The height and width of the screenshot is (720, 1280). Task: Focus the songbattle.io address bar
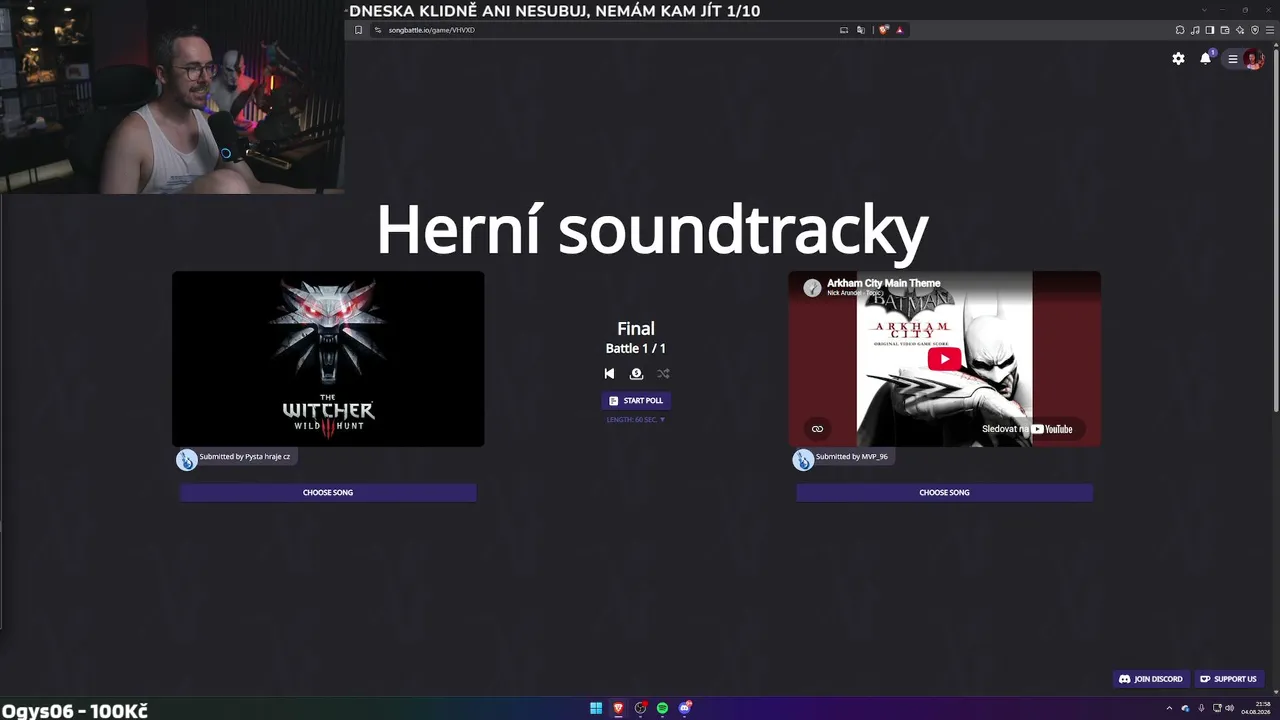click(600, 30)
